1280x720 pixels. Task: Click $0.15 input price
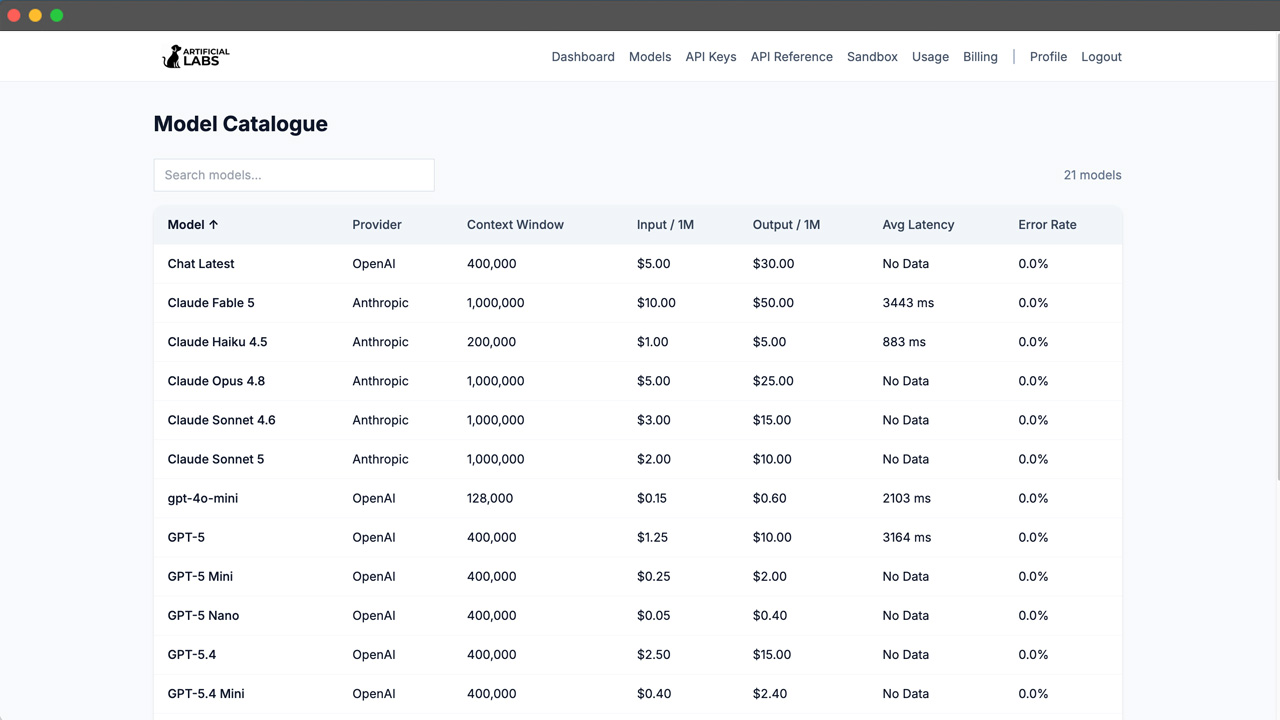(652, 498)
